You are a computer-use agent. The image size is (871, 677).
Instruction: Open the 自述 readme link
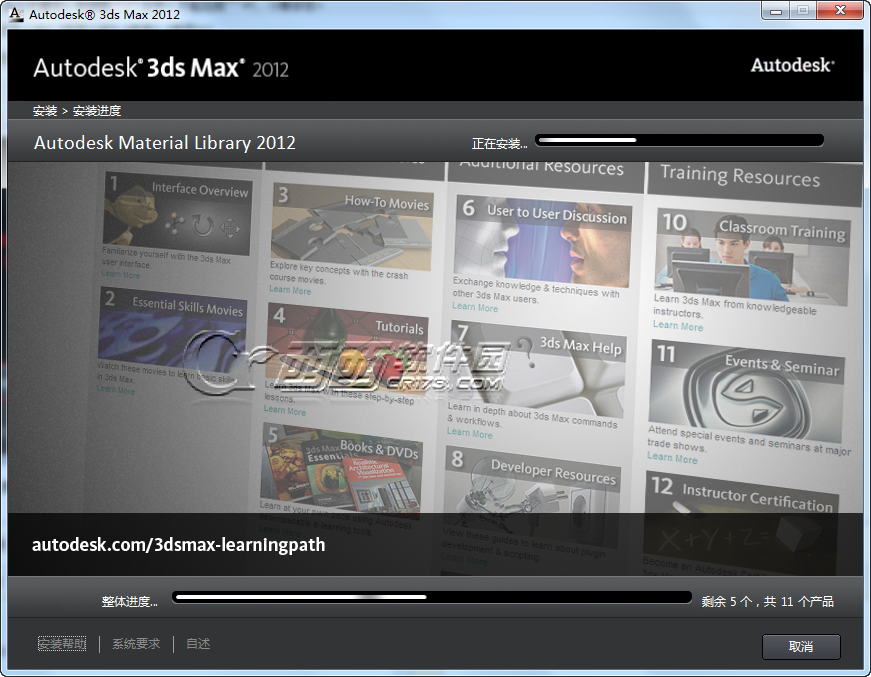pos(198,644)
